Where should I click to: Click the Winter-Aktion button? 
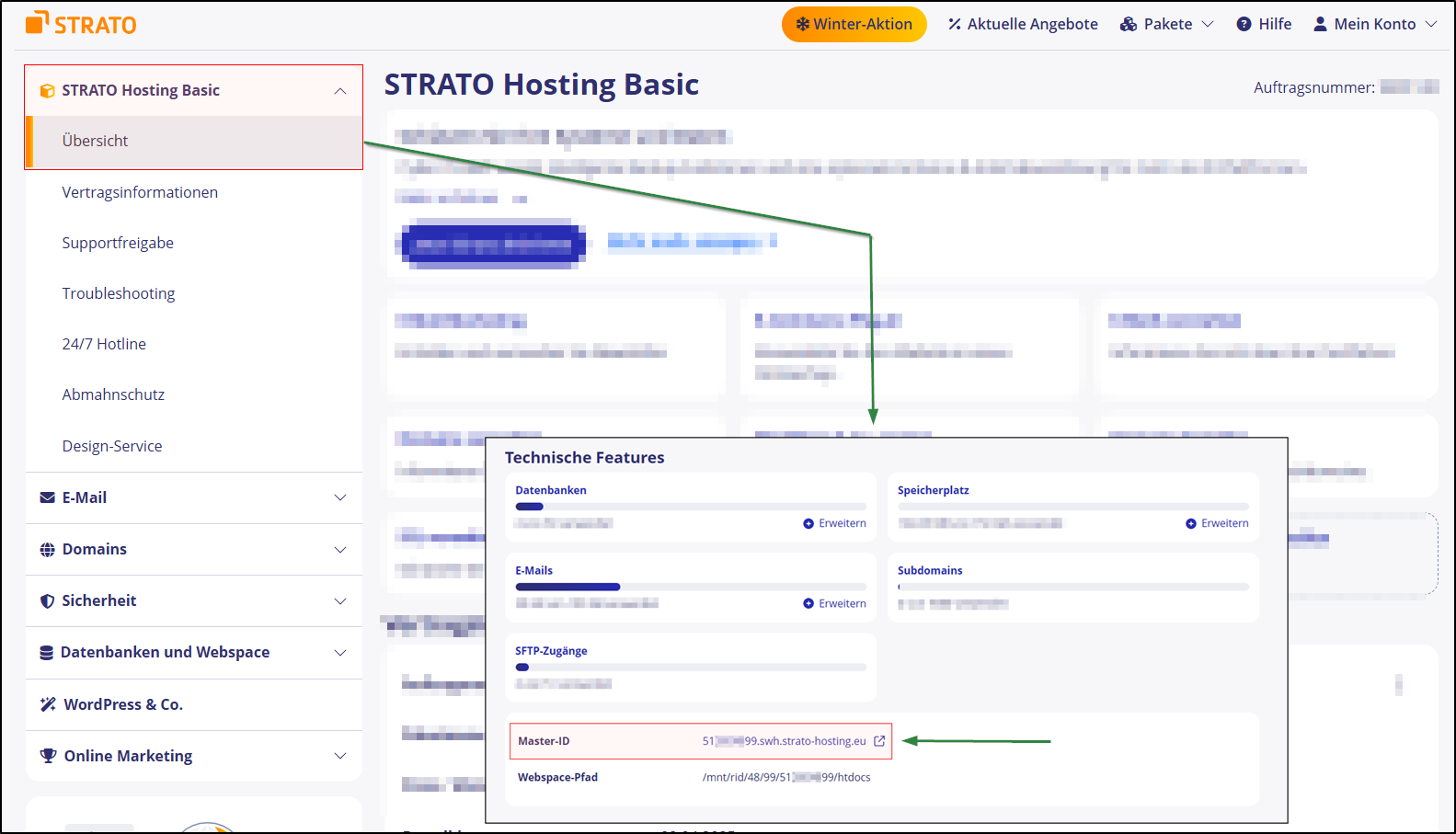(854, 24)
